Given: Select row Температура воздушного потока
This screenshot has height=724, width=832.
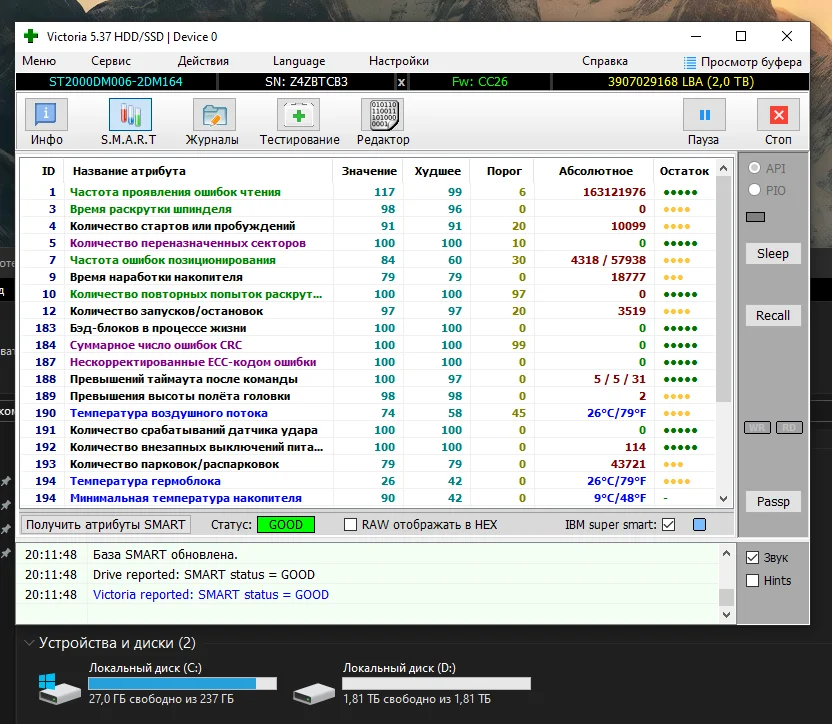Looking at the screenshot, I should click(369, 413).
